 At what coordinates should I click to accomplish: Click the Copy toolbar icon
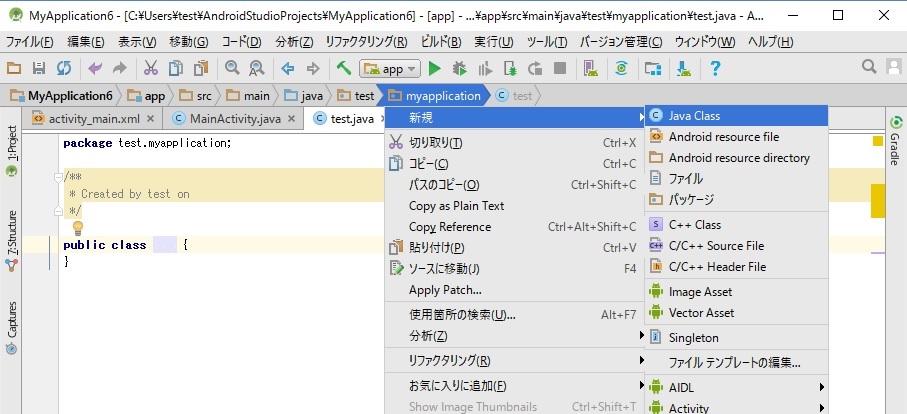(176, 69)
